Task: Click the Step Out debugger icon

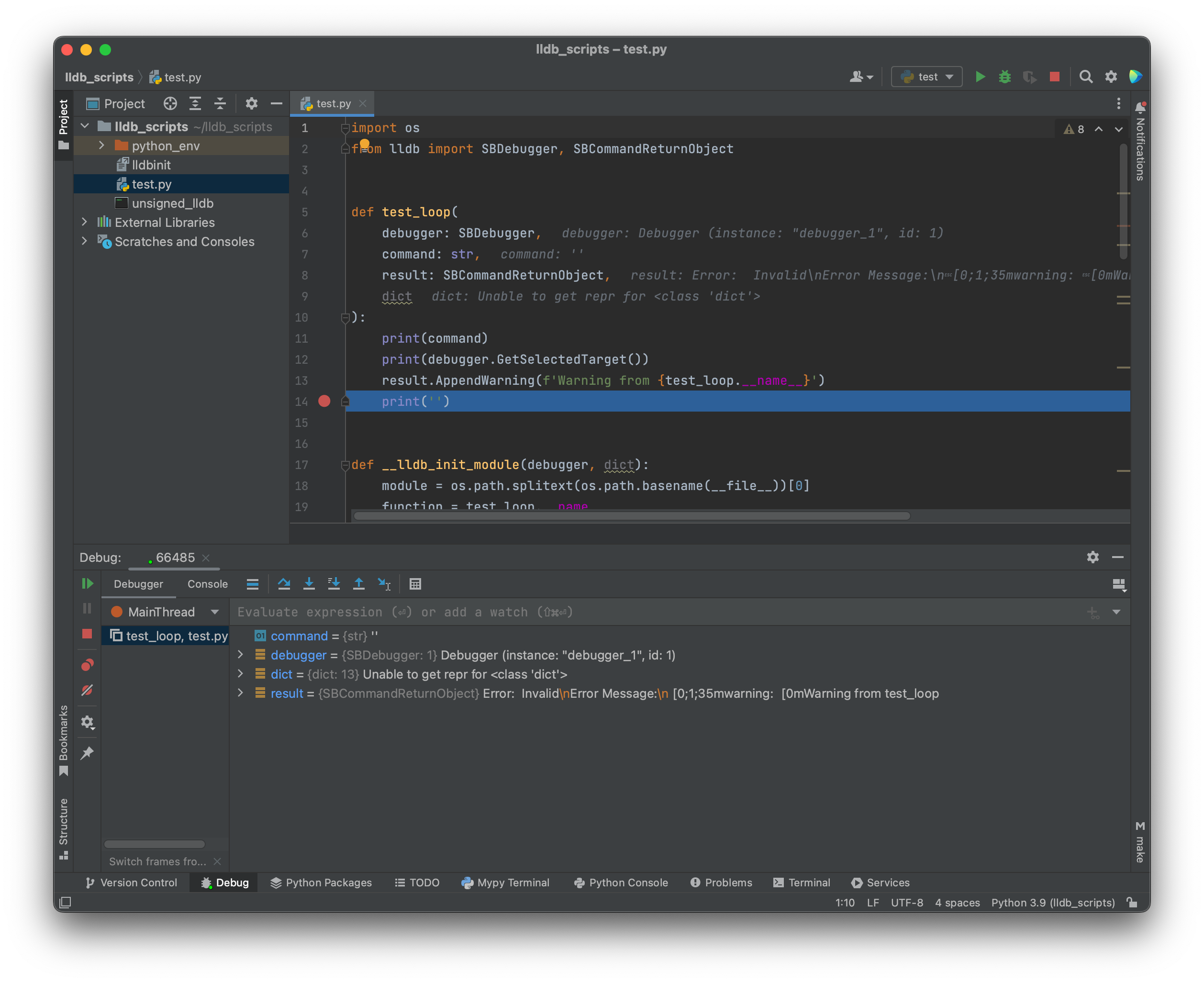Action: [x=359, y=584]
